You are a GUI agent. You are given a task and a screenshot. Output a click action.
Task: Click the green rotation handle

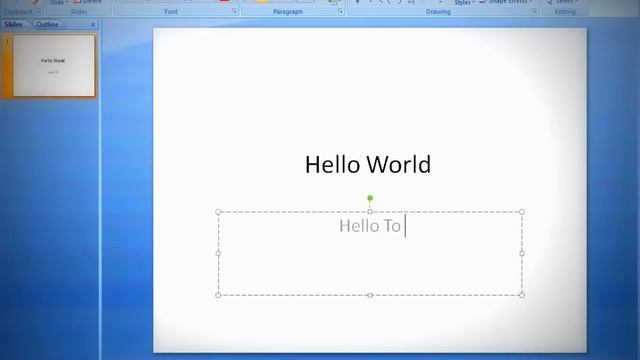(370, 198)
